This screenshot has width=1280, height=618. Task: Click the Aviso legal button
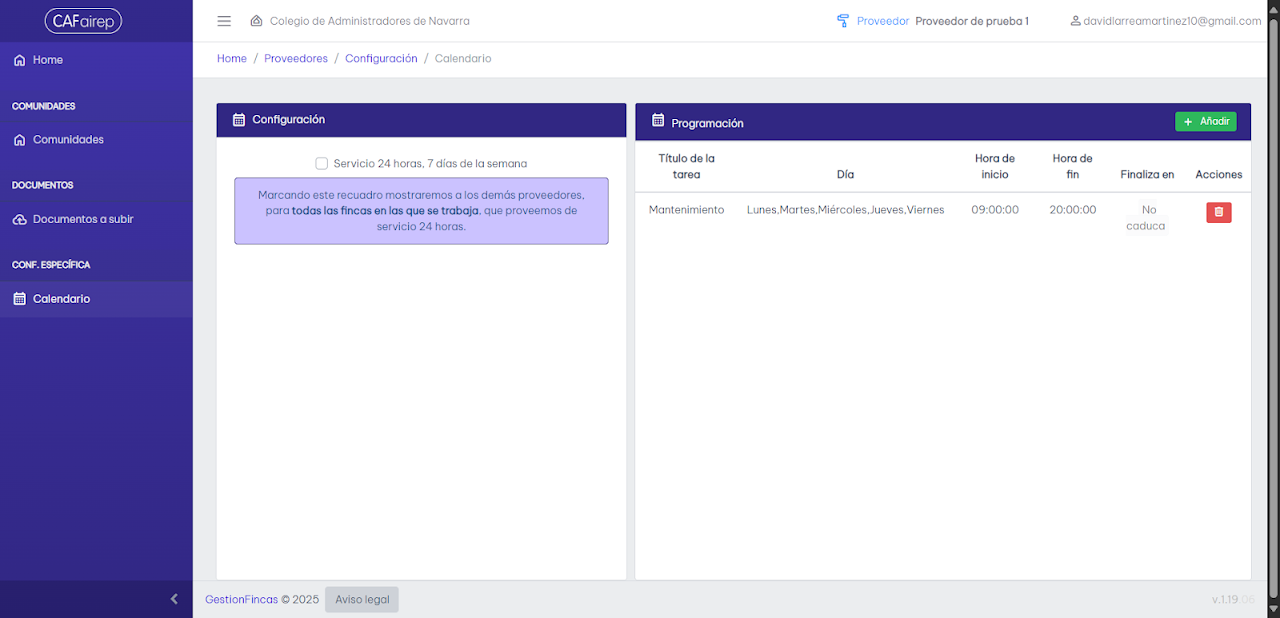tap(362, 599)
